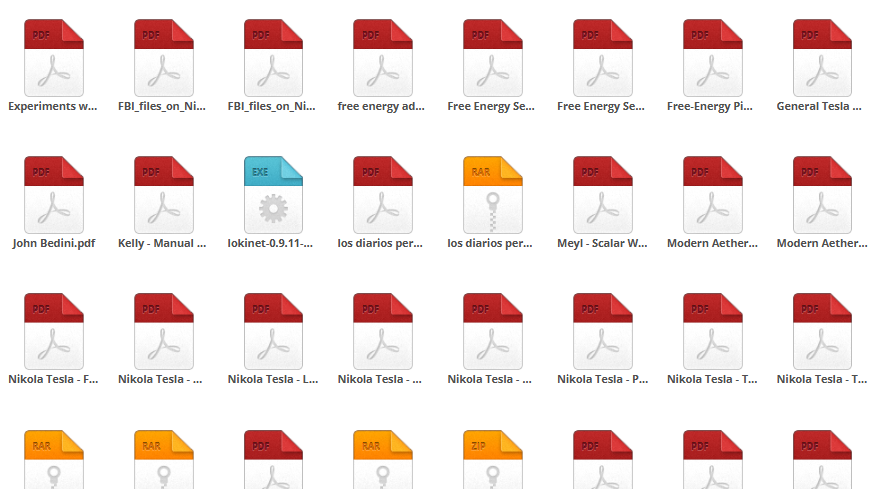Screen dimensions: 879x489
Task: Open the Meyl - Scalar W... PDF icon
Action: click(602, 194)
